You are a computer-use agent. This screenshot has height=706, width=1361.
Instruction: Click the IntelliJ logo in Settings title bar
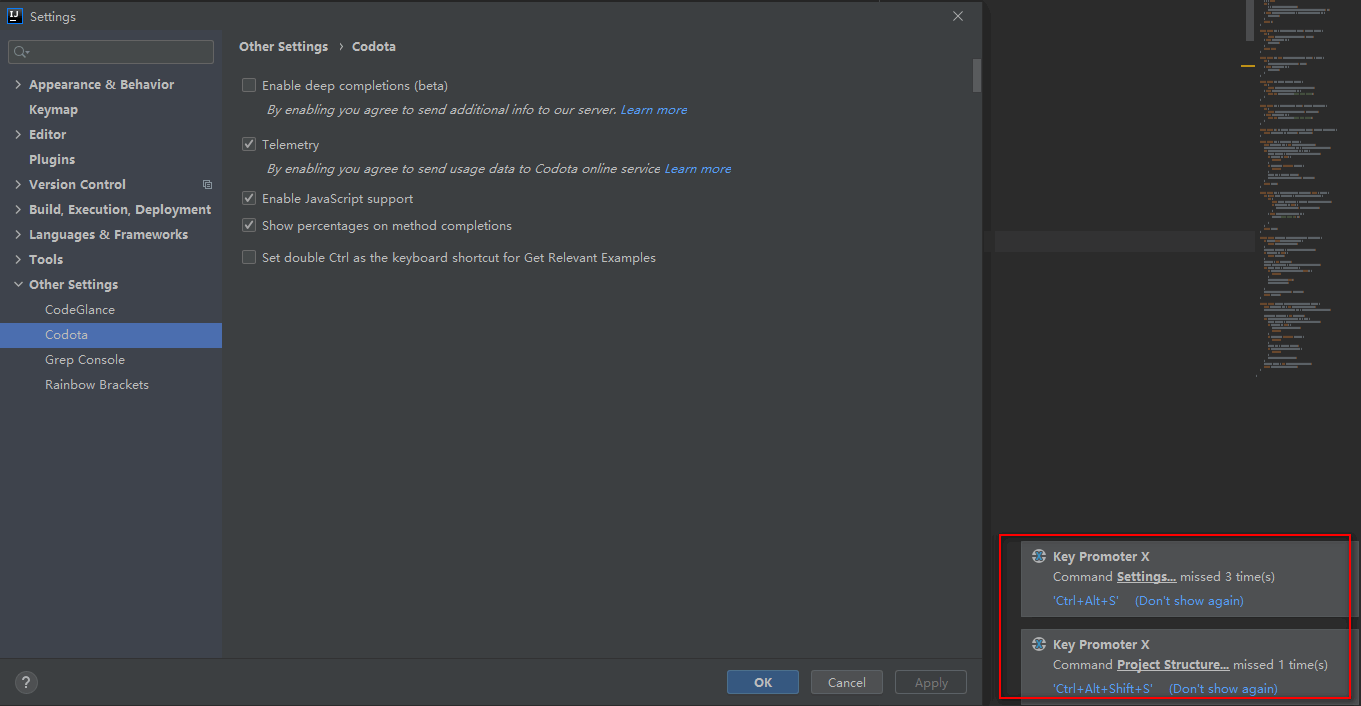pyautogui.click(x=15, y=16)
